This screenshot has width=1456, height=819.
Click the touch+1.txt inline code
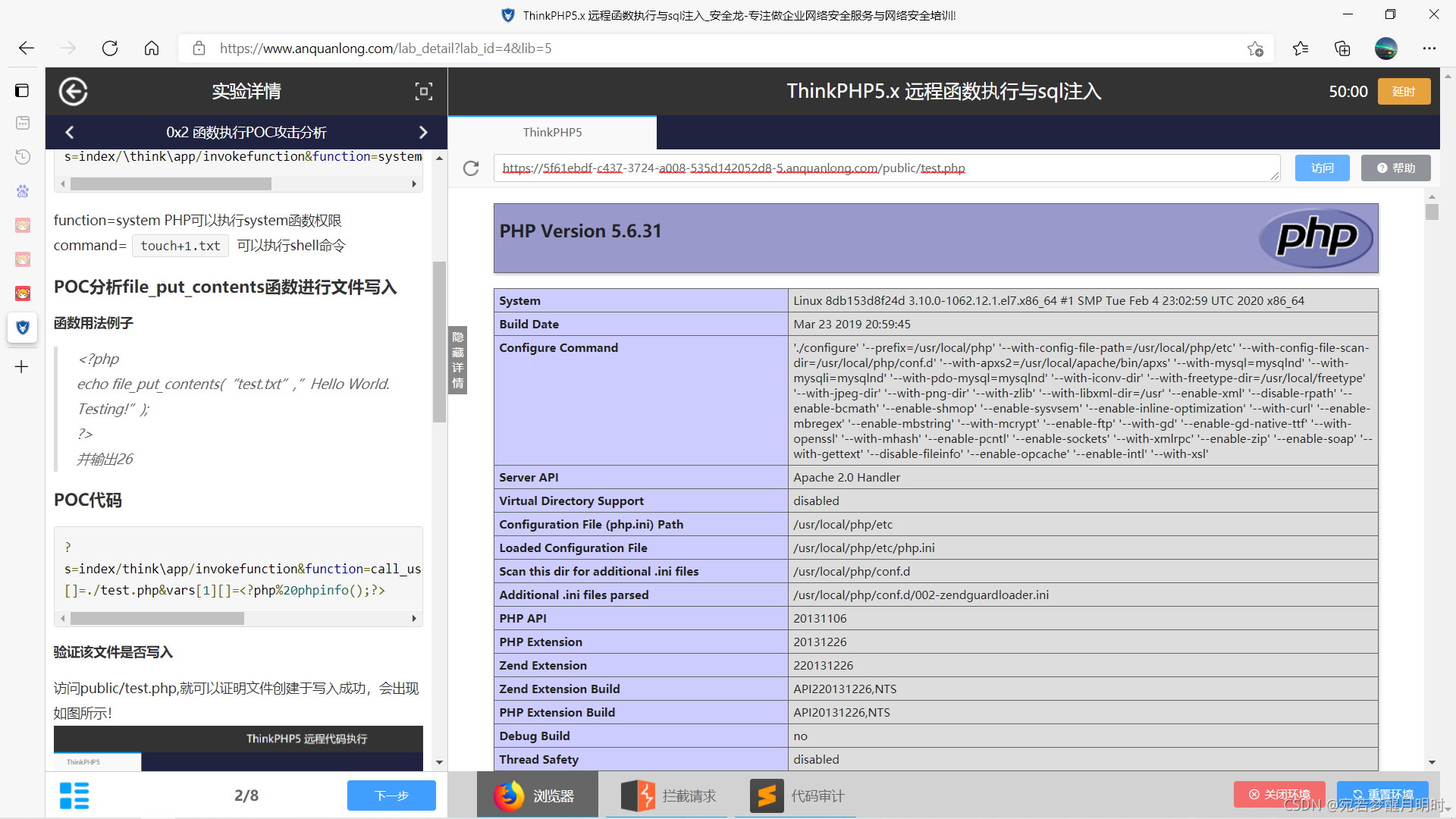point(180,246)
